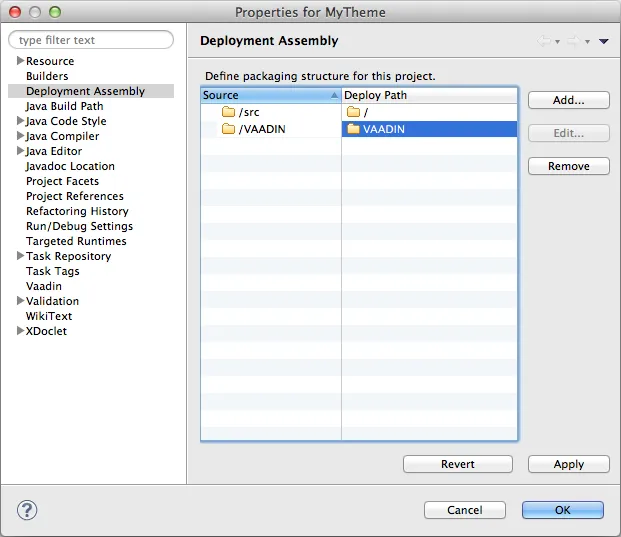Select Deployment Assembly in the tree

tap(86, 91)
